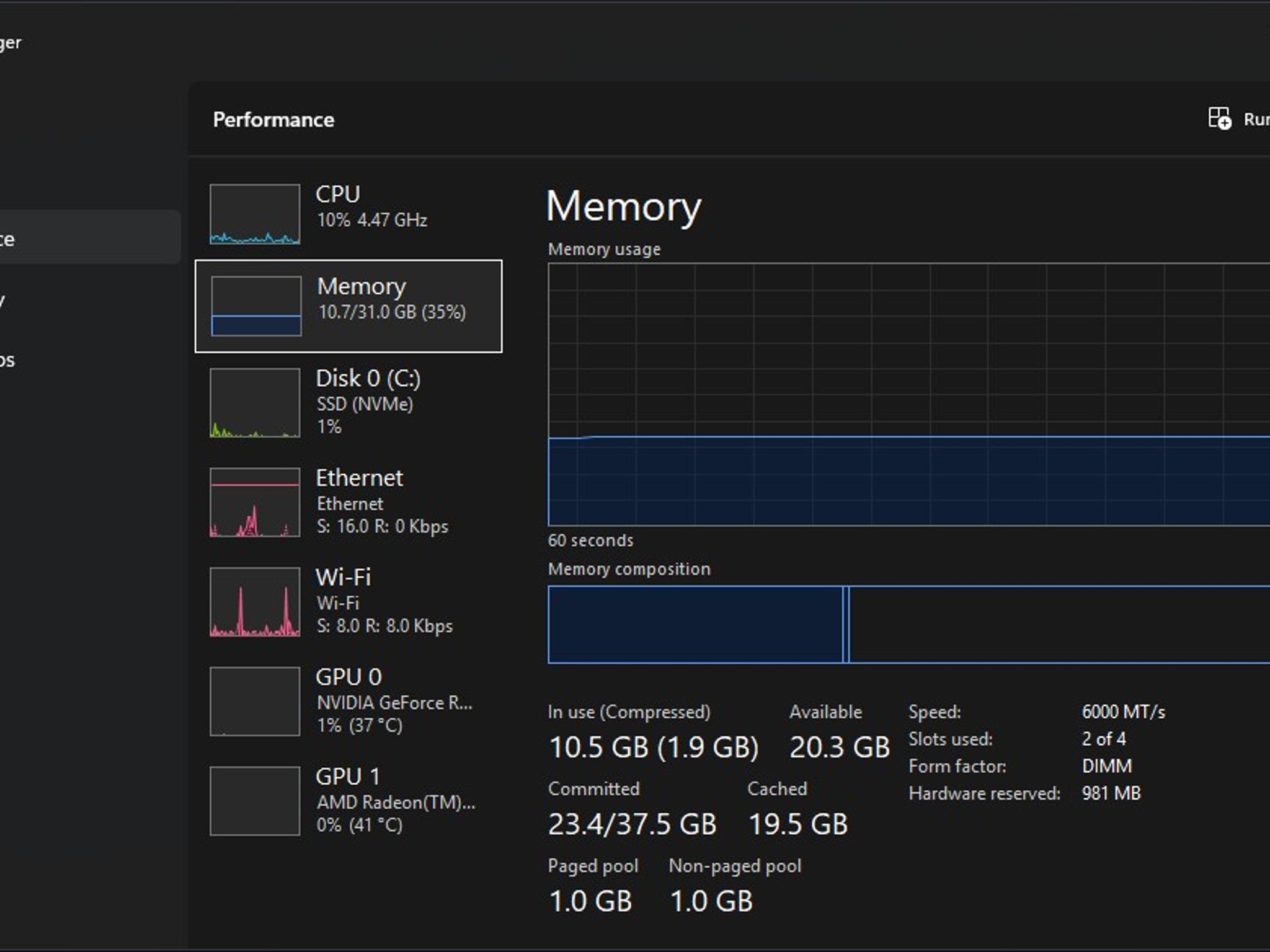Click the Run new task label
This screenshot has width=1270, height=952.
[x=1256, y=119]
